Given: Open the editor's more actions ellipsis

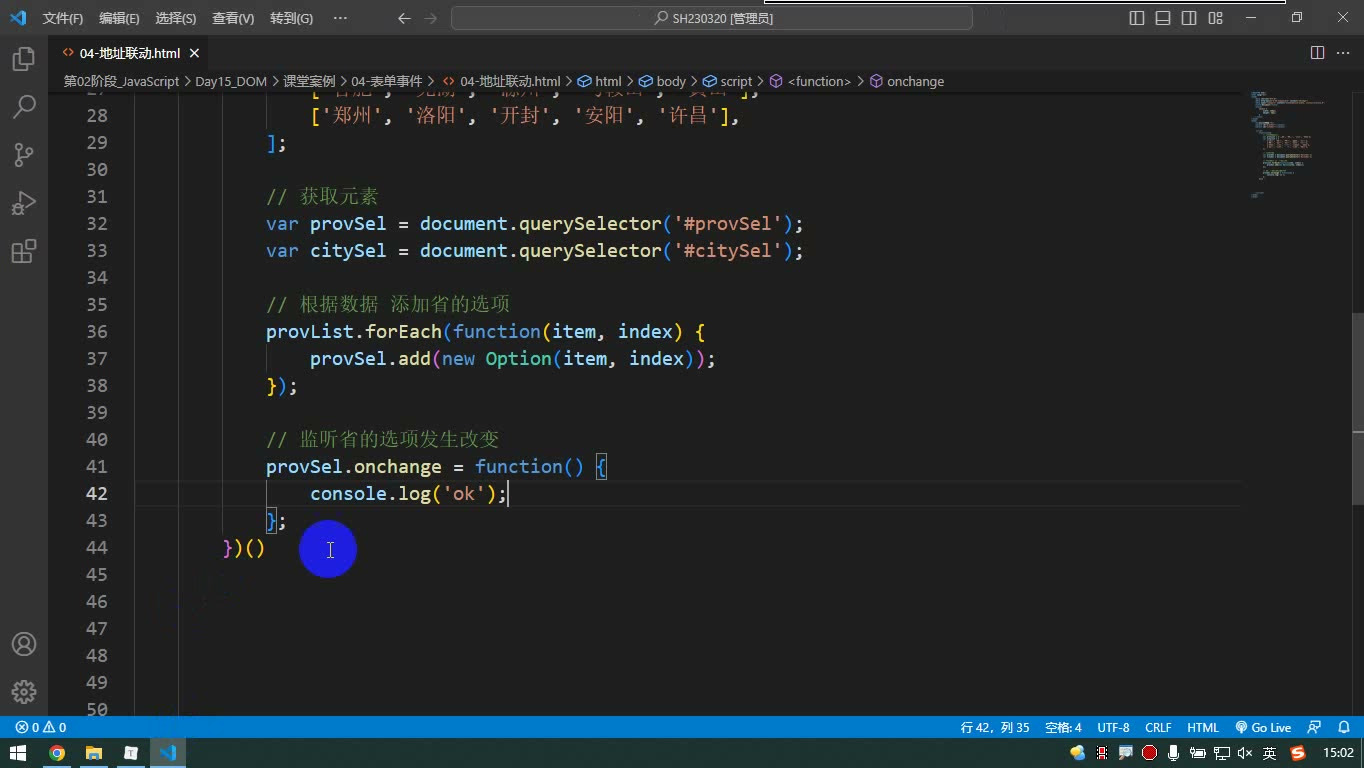Looking at the screenshot, I should [1343, 53].
